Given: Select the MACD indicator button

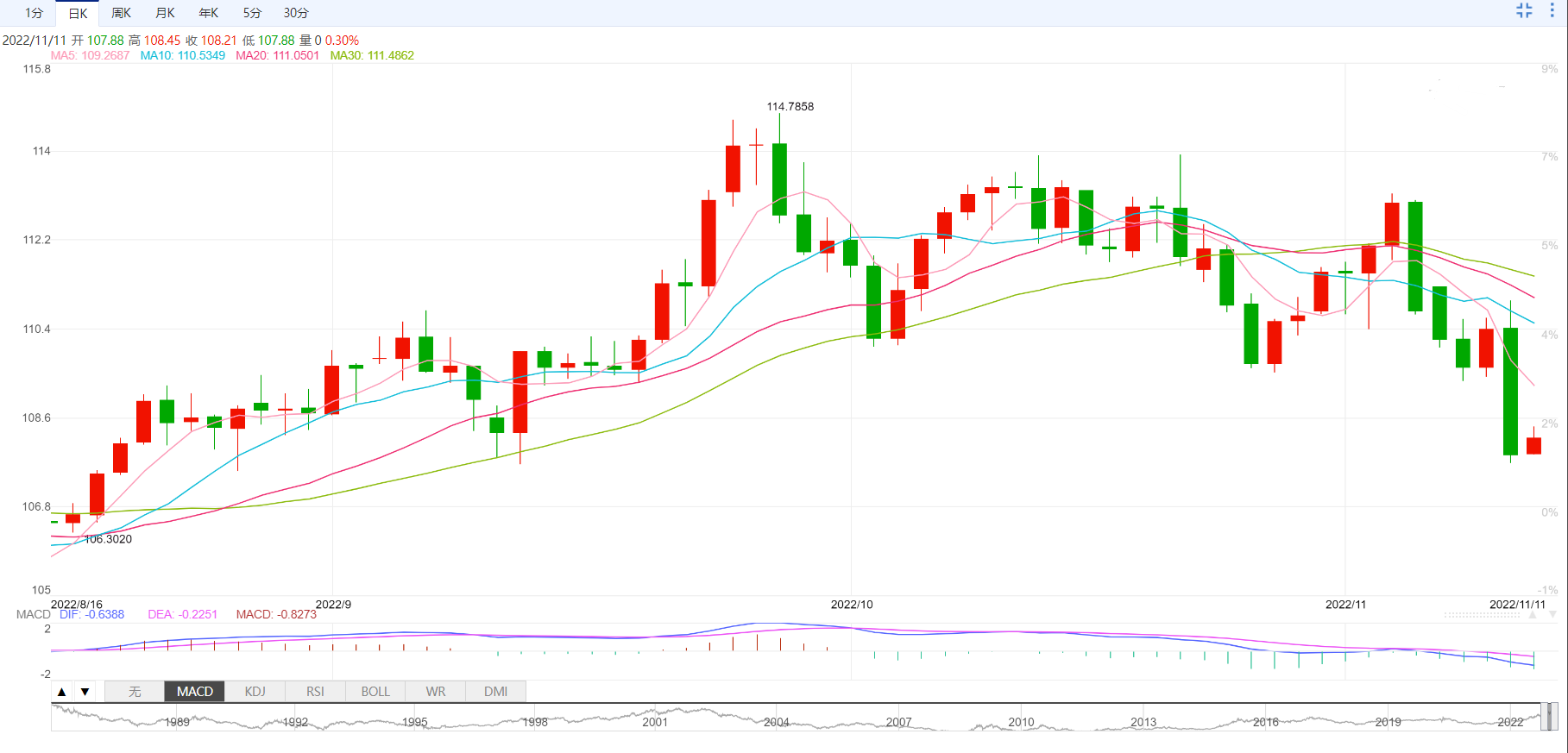Looking at the screenshot, I should 195,692.
